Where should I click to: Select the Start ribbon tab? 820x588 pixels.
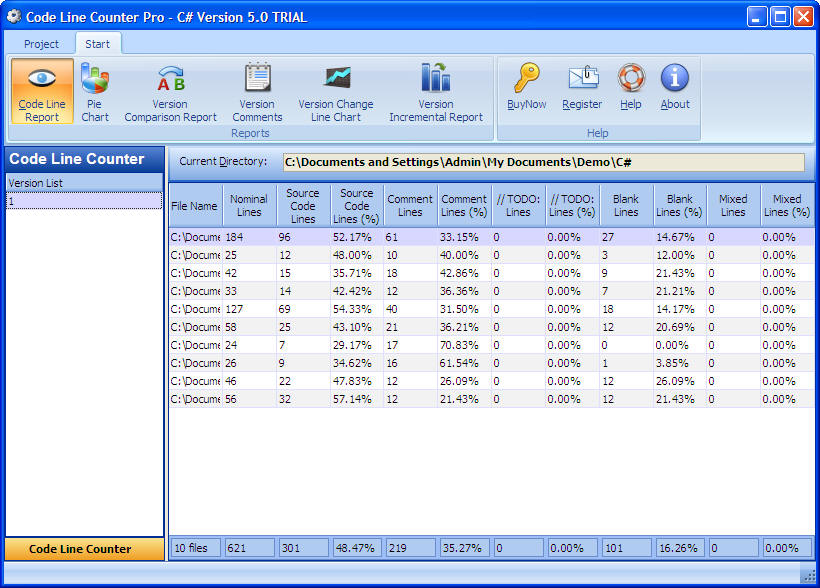point(97,44)
